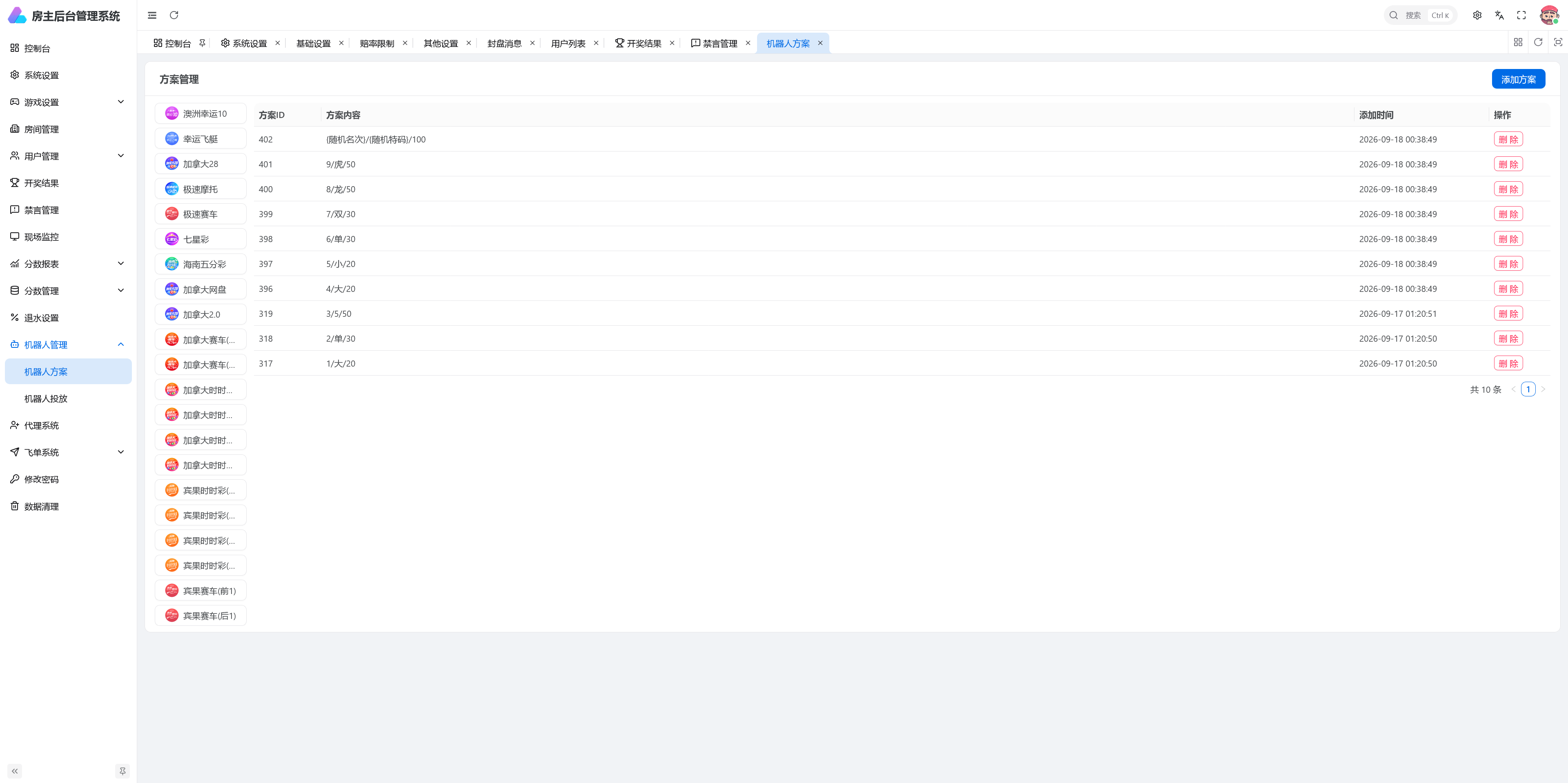Expand the 游戏设置 sidebar menu
This screenshot has height=783, width=1568.
tap(68, 102)
